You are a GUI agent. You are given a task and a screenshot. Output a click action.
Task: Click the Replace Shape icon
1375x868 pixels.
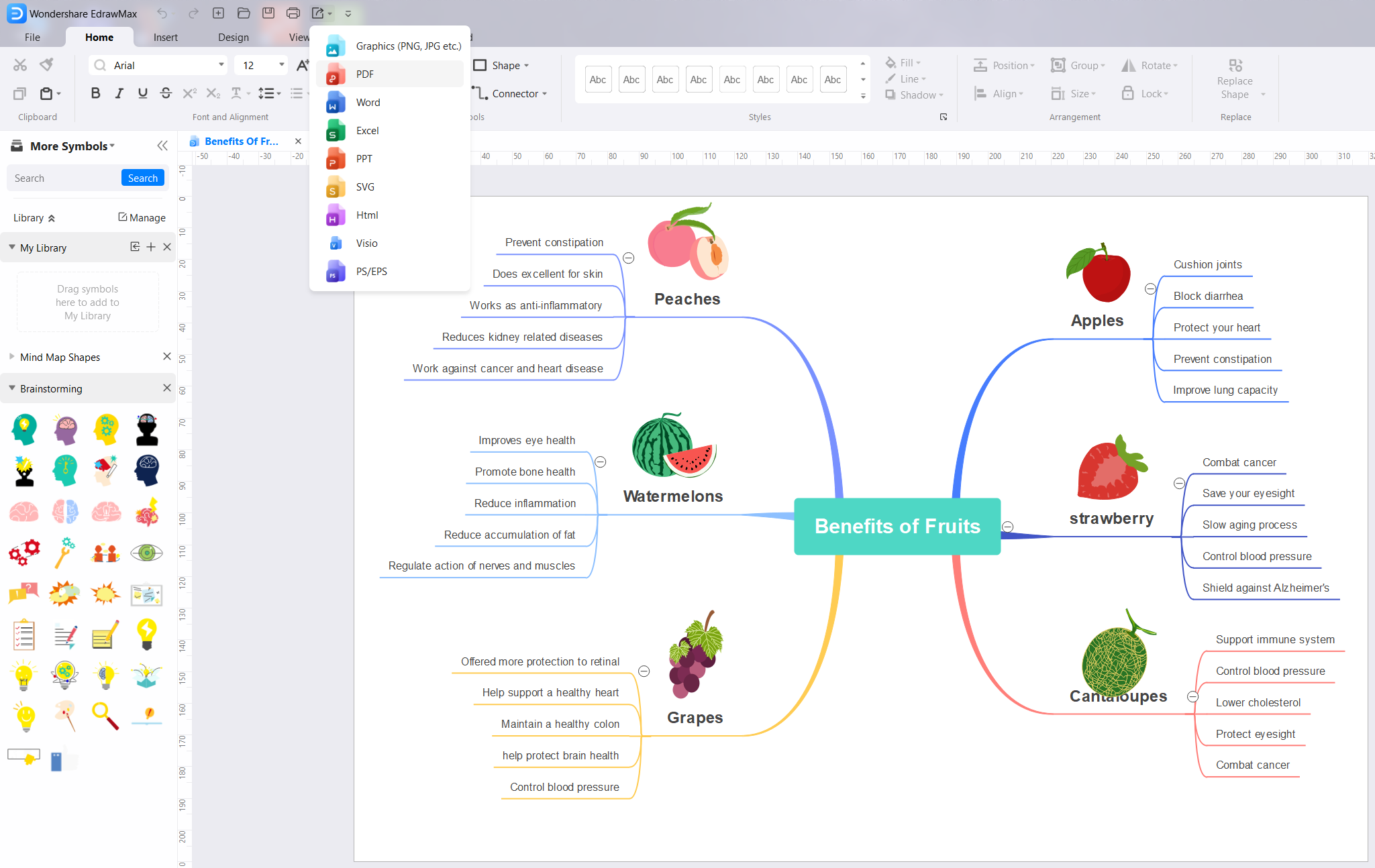coord(1235,65)
